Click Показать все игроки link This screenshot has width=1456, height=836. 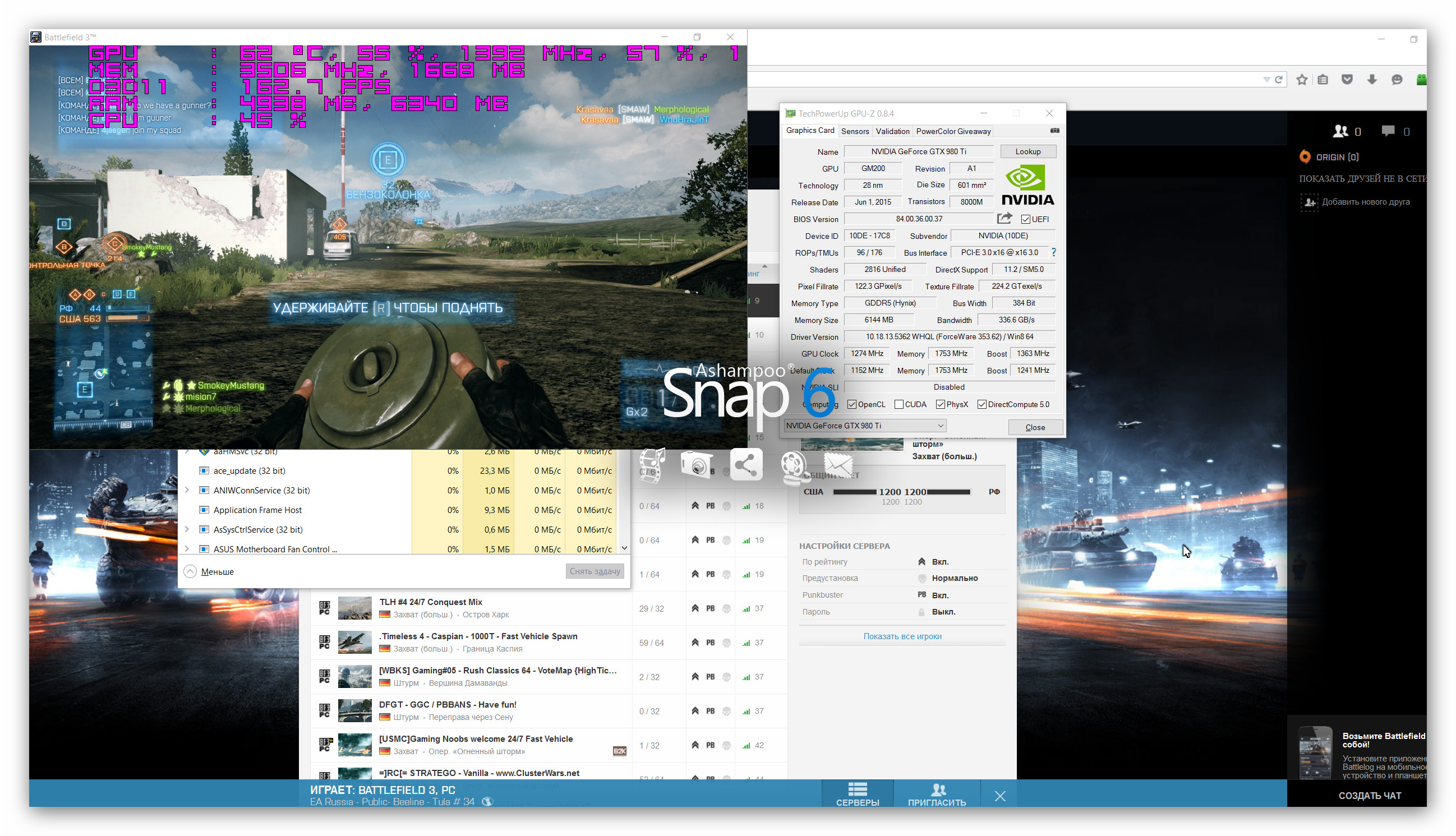pyautogui.click(x=902, y=636)
